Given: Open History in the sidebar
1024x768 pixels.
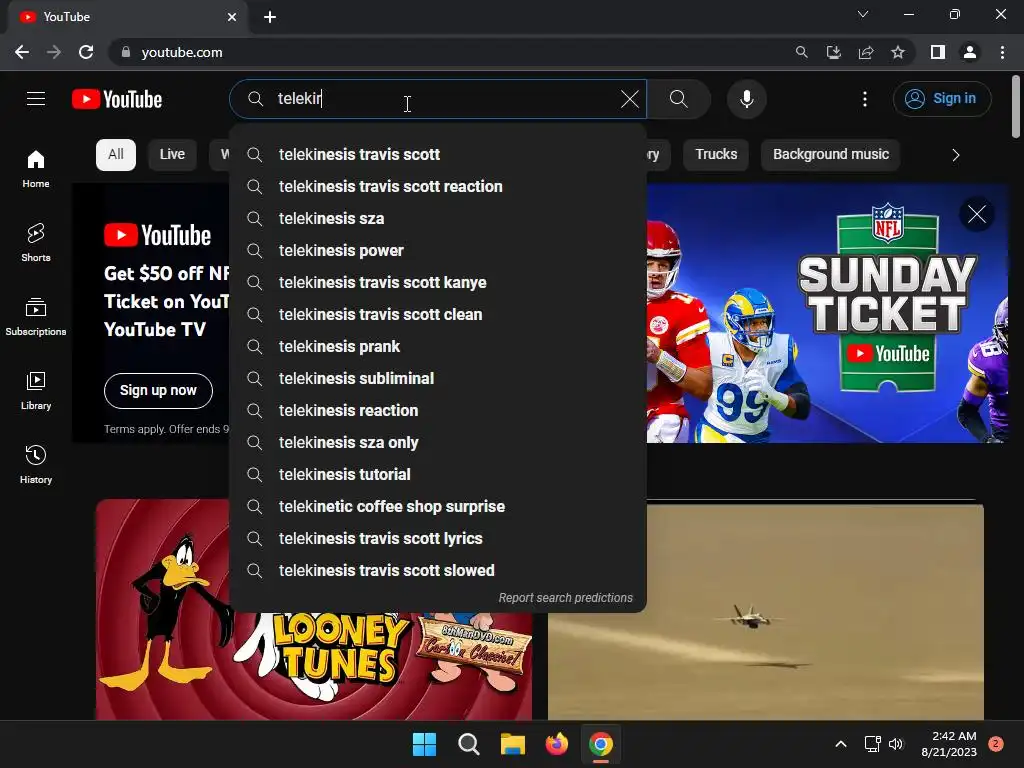Looking at the screenshot, I should [x=36, y=464].
